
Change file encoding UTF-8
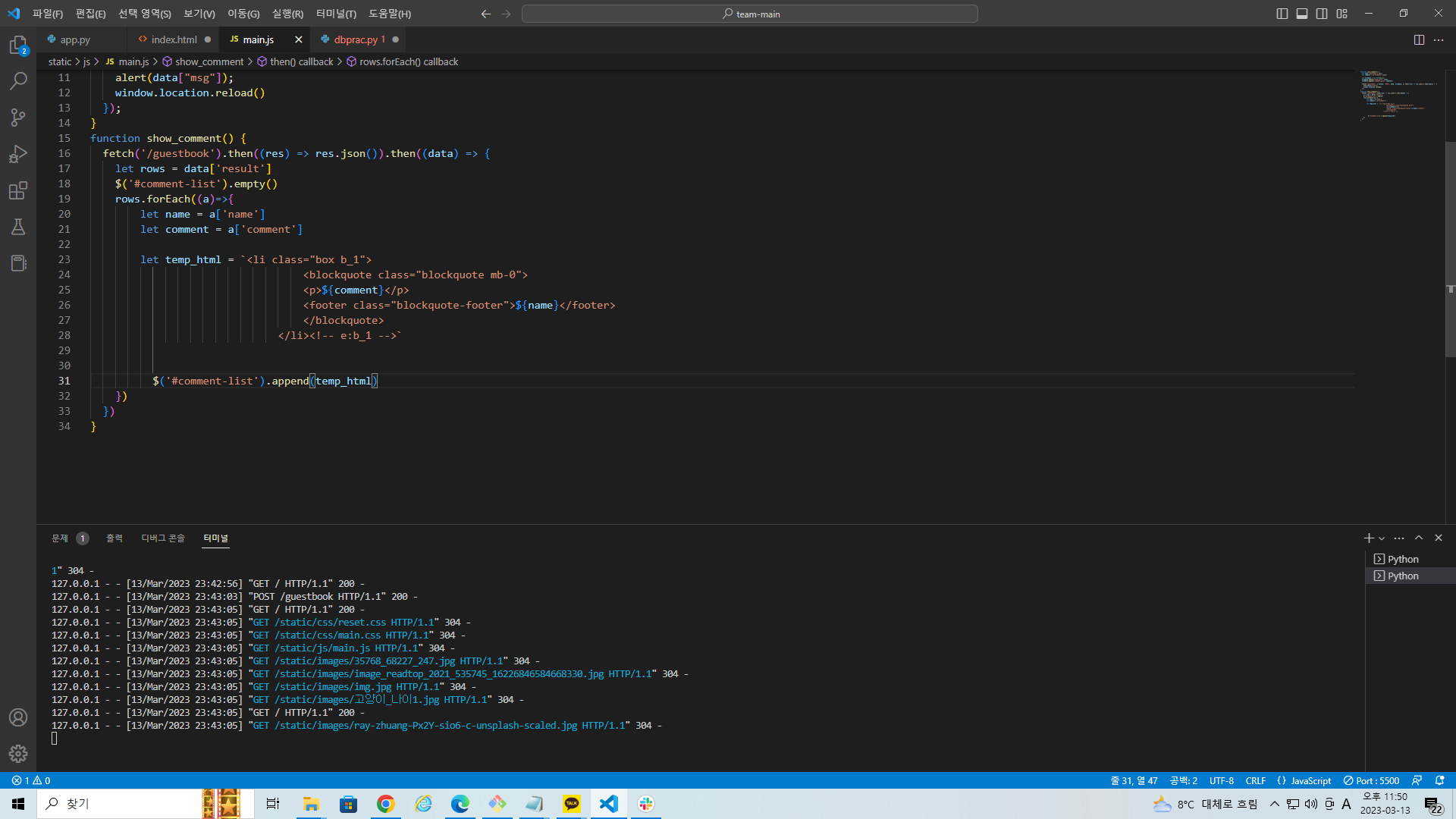pos(1221,780)
